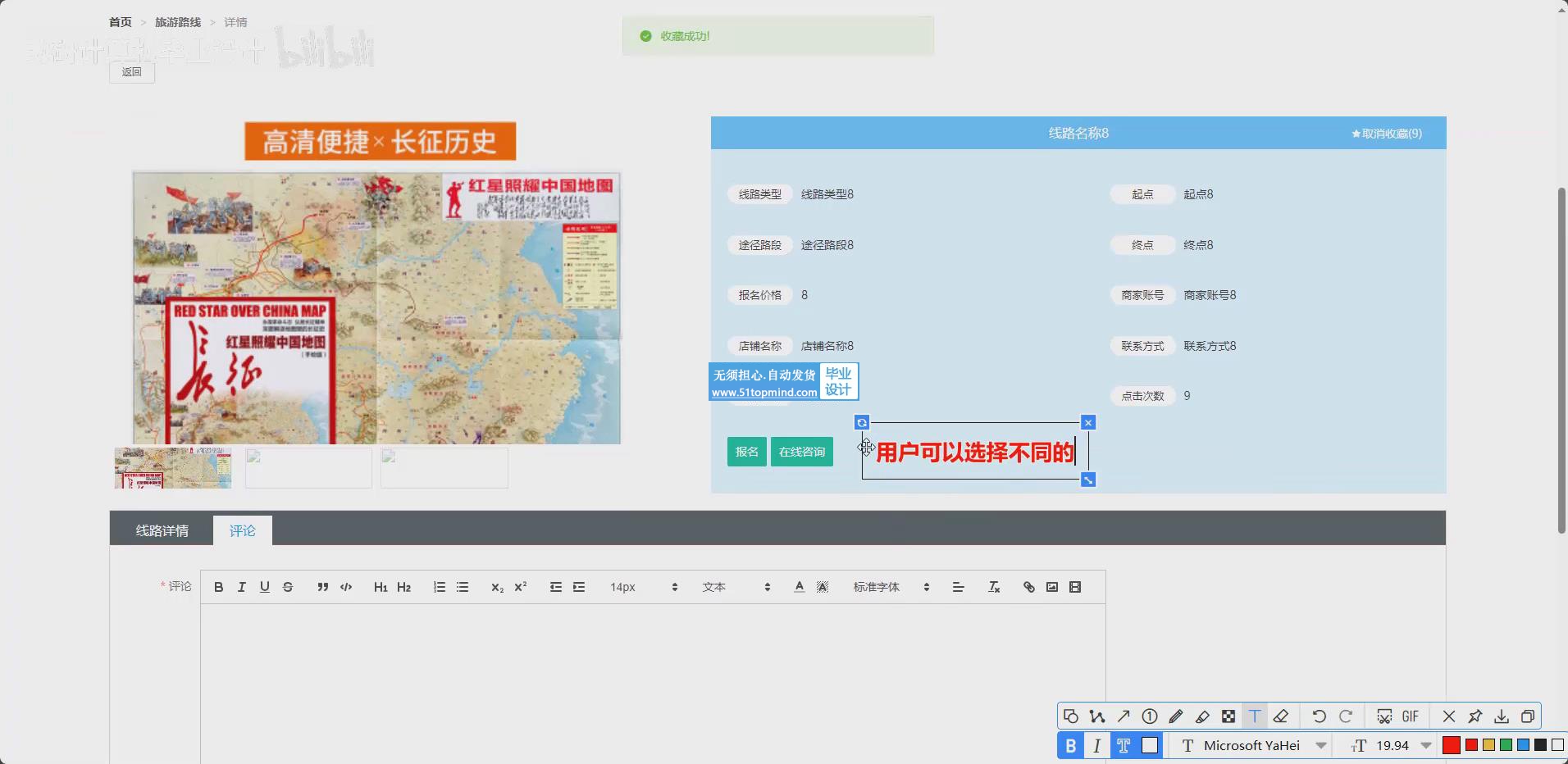Choose the green color swatch
The image size is (1568, 764).
[1506, 745]
